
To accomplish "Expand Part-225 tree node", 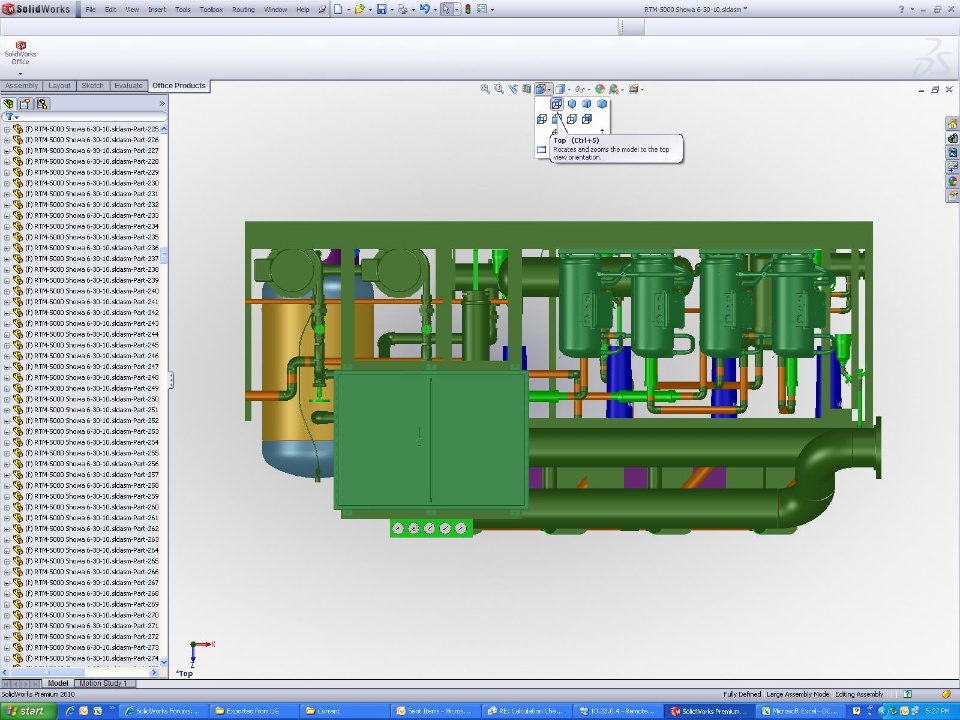I will (7, 129).
